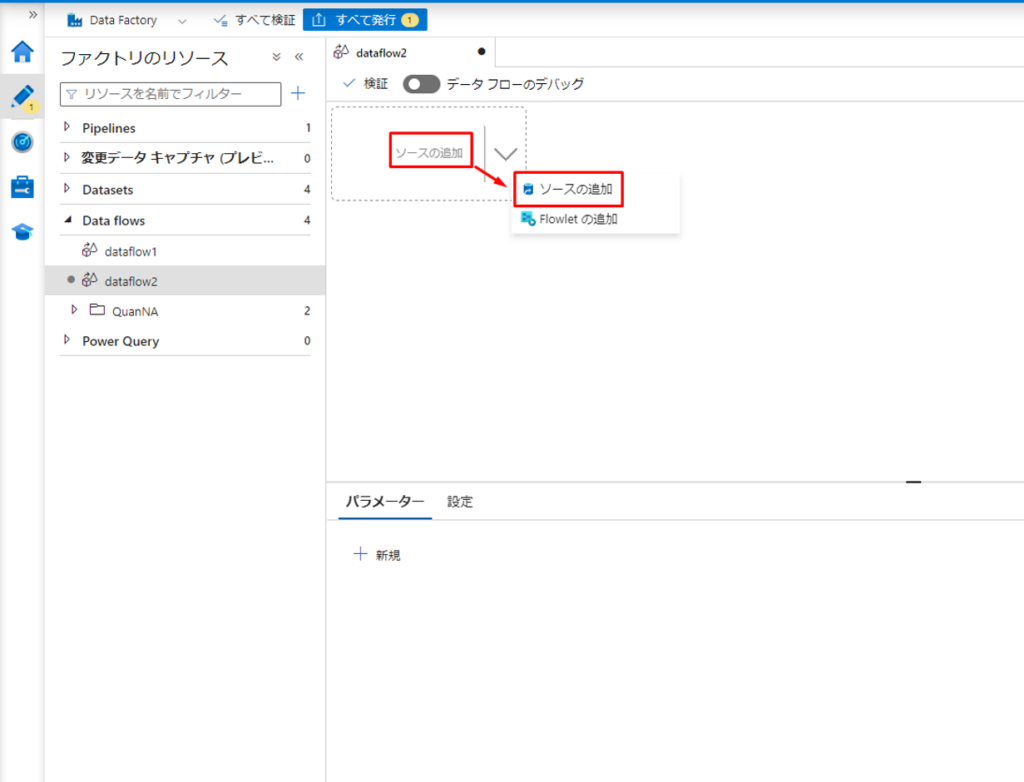Select the QuanNA folder
This screenshot has height=782, width=1024.
coord(135,311)
